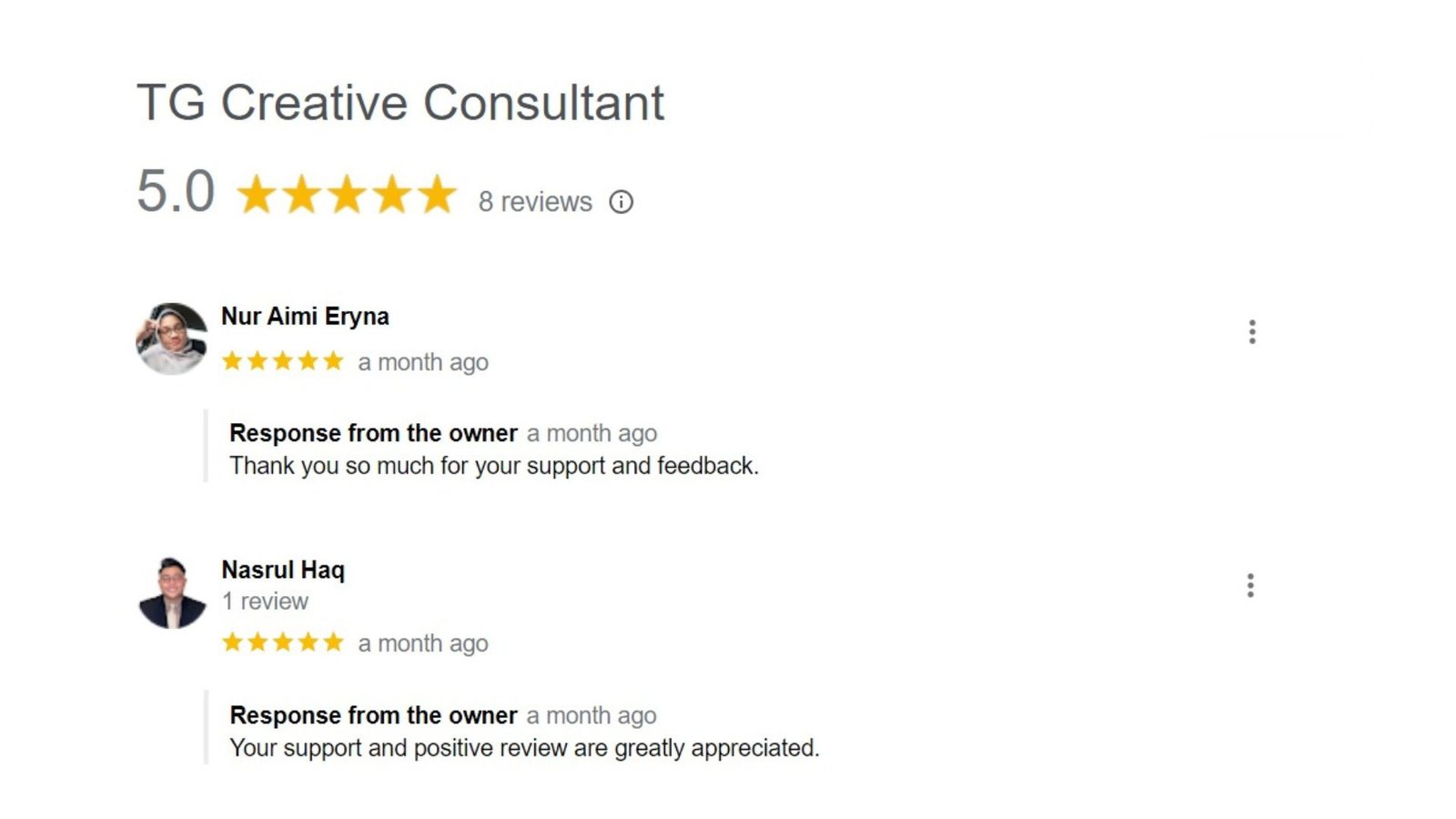Open the three-dot menu for Nasrul Haq's review
This screenshot has width=1456, height=819.
1250,585
